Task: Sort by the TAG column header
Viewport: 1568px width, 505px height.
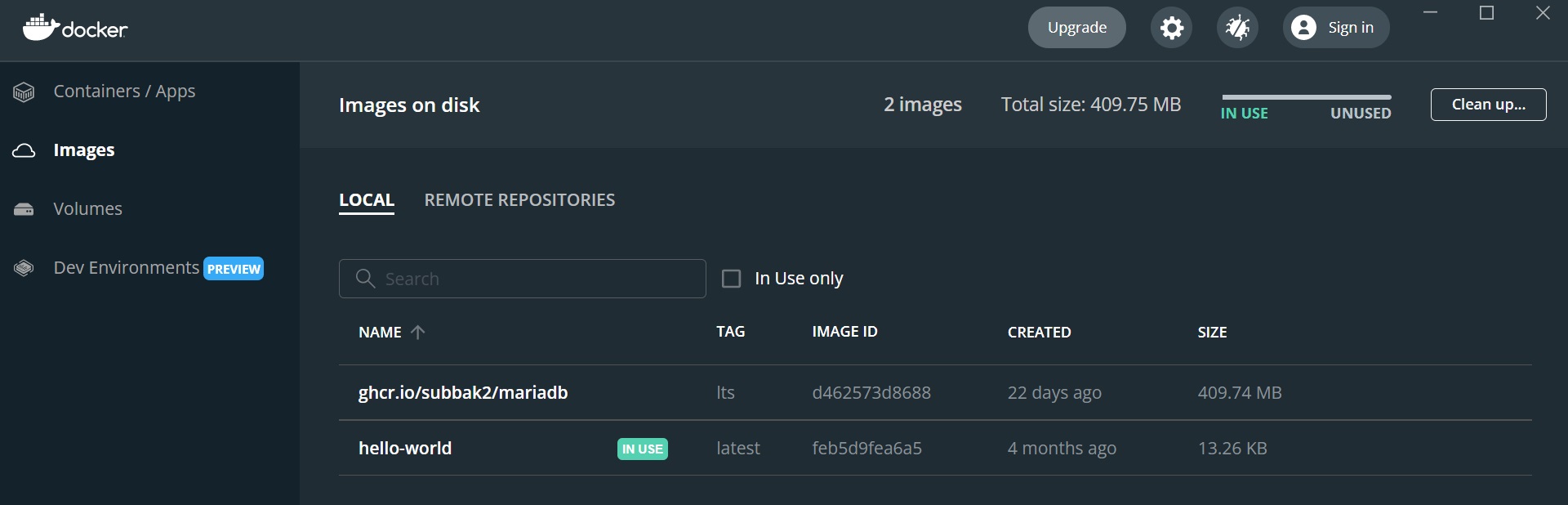Action: pyautogui.click(x=730, y=332)
